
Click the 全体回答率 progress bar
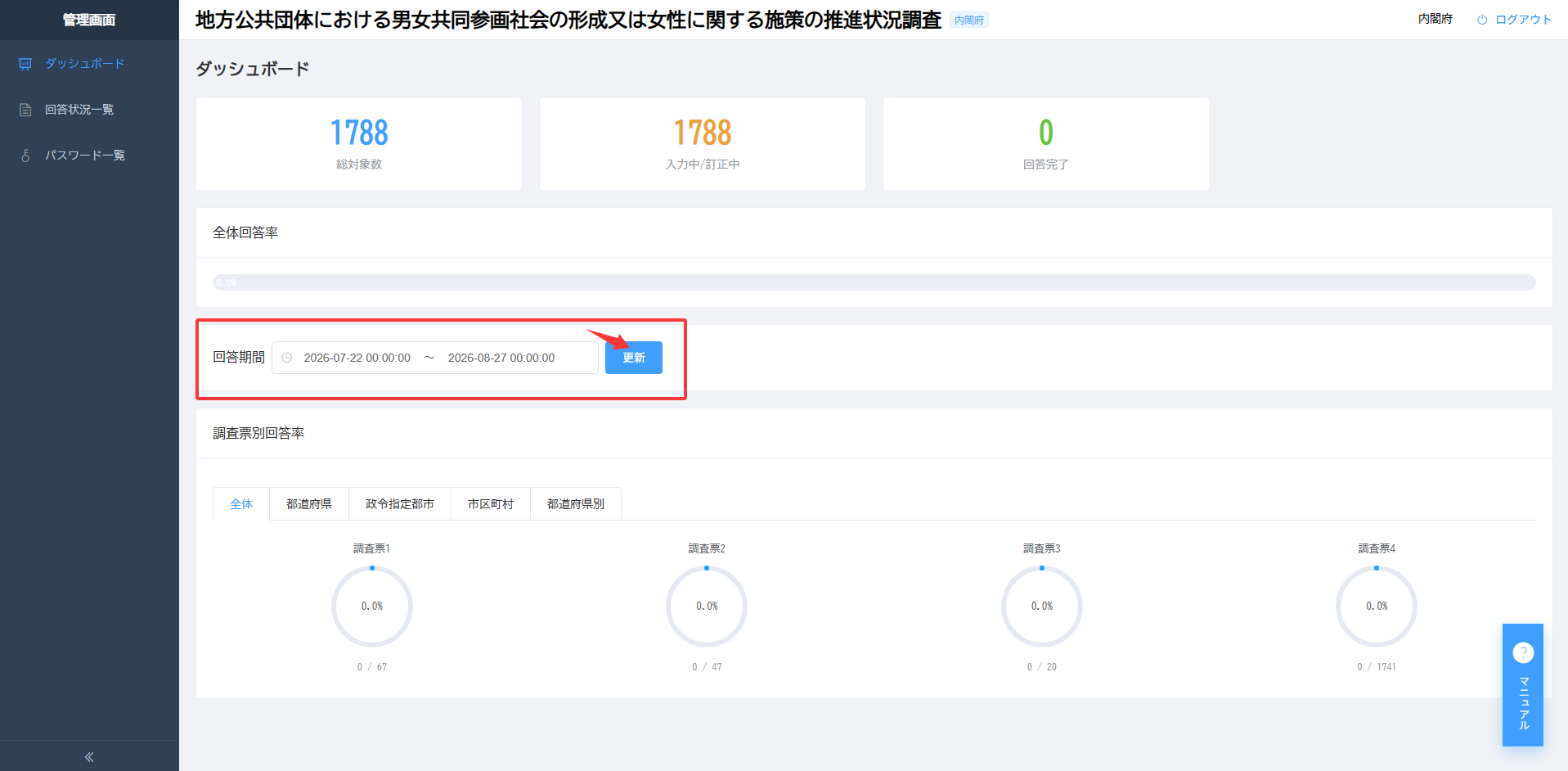(x=874, y=282)
